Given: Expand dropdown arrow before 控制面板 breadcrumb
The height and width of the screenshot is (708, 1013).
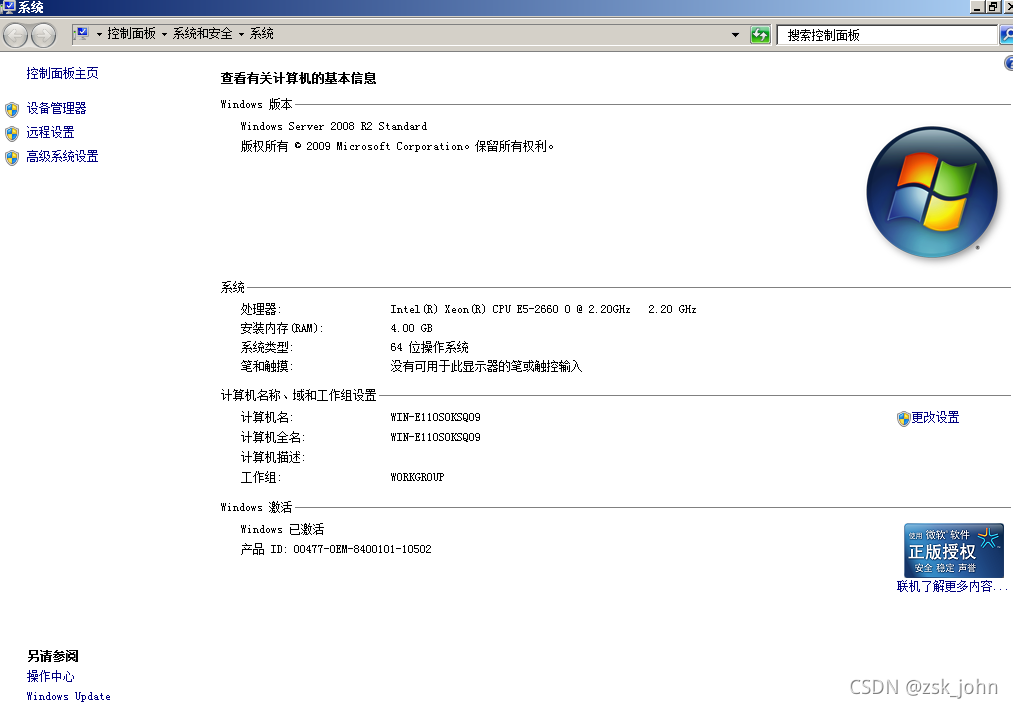Looking at the screenshot, I should (x=99, y=34).
